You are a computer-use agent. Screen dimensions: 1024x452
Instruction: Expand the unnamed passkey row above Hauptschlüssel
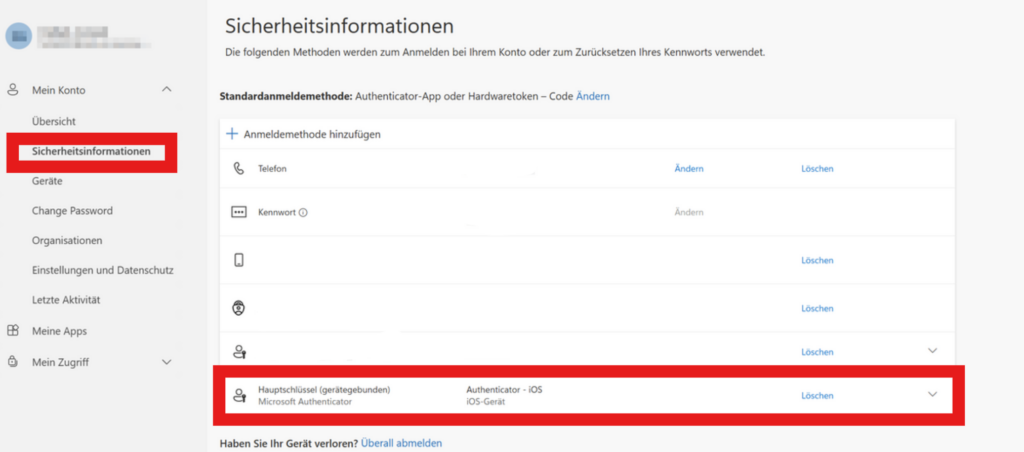933,351
